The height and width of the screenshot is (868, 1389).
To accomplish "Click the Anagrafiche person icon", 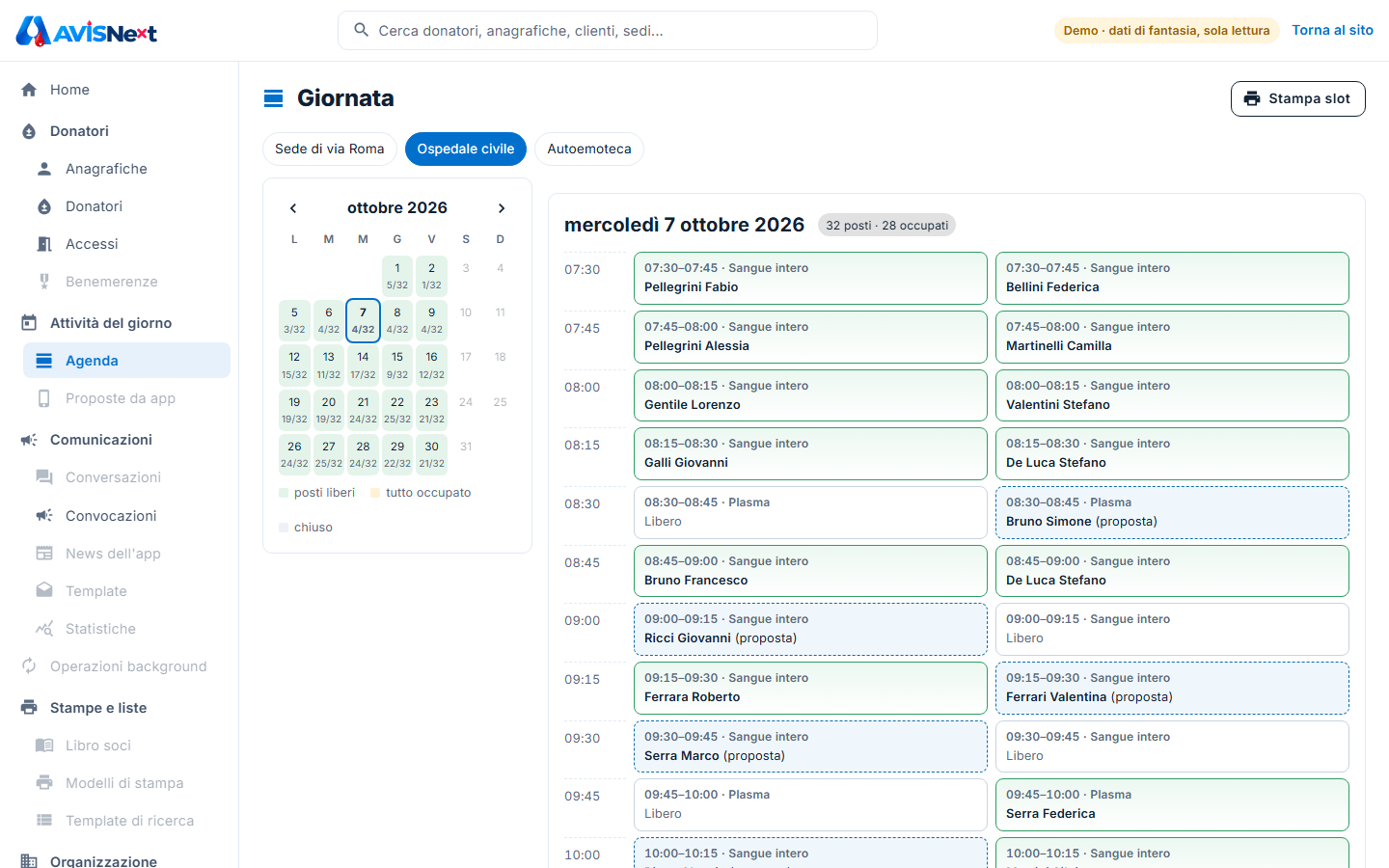I will 44,169.
